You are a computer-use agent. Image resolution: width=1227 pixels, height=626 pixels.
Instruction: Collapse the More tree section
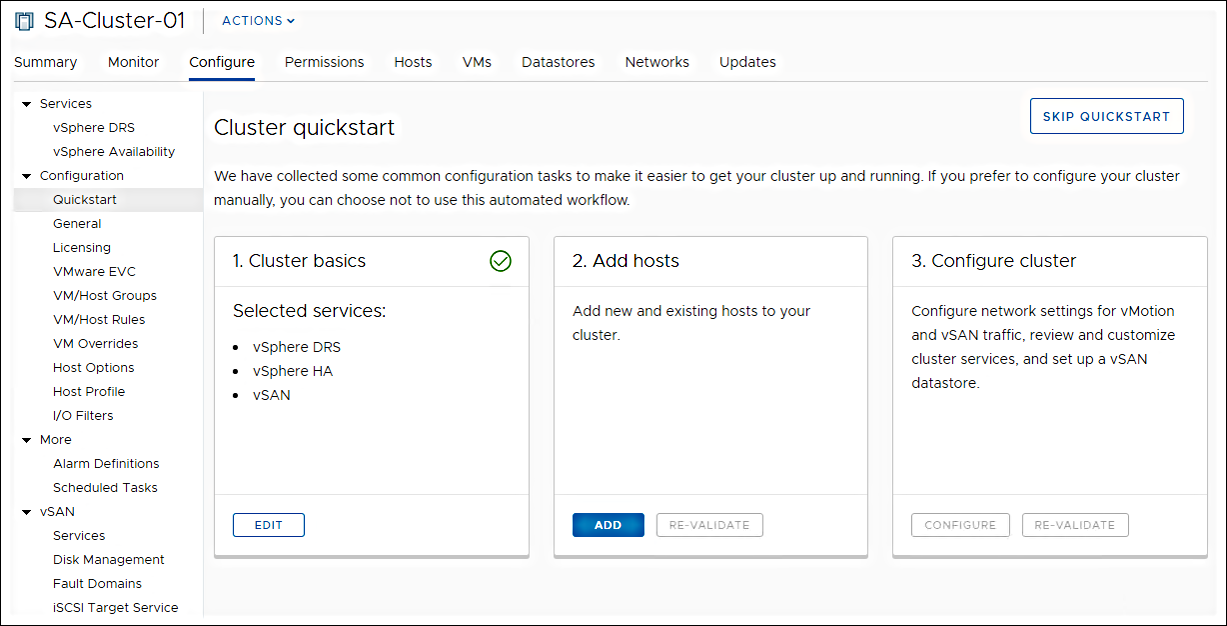26,440
